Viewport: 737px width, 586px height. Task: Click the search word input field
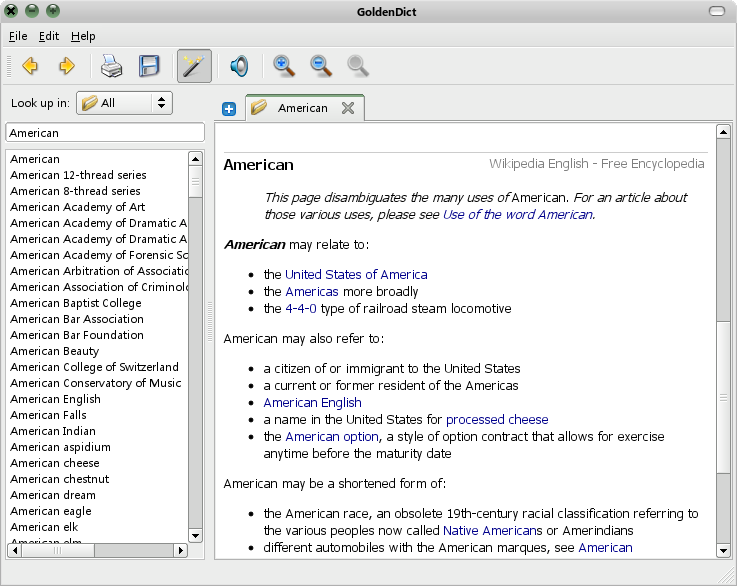(105, 133)
